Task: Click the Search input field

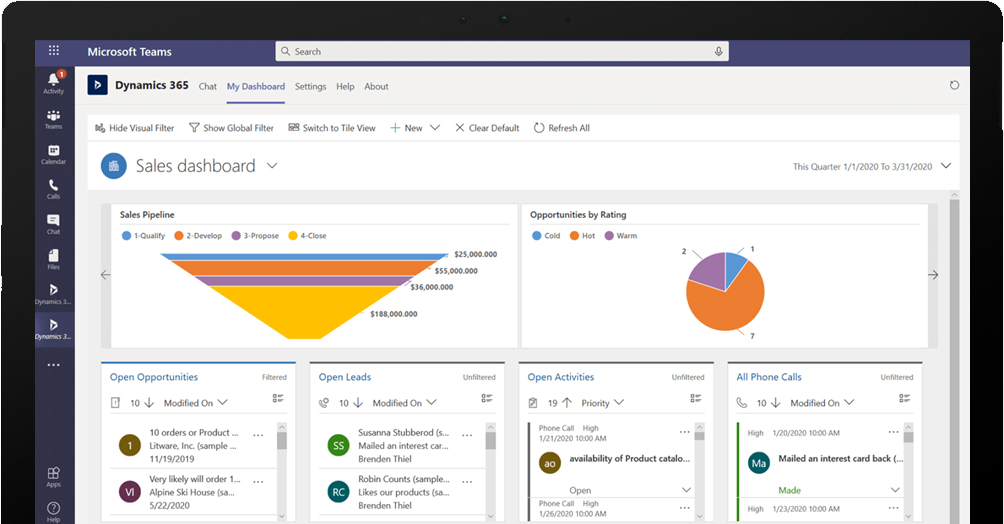Action: [502, 51]
